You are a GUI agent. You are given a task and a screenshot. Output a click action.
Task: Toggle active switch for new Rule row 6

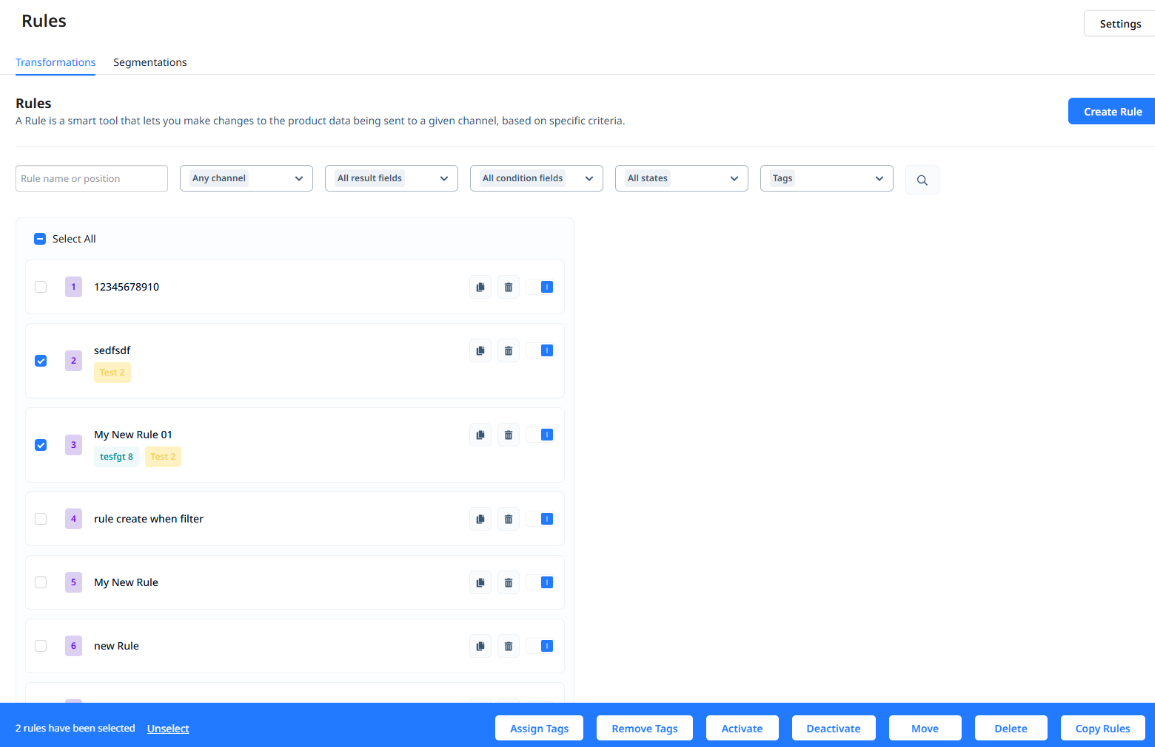[540, 646]
